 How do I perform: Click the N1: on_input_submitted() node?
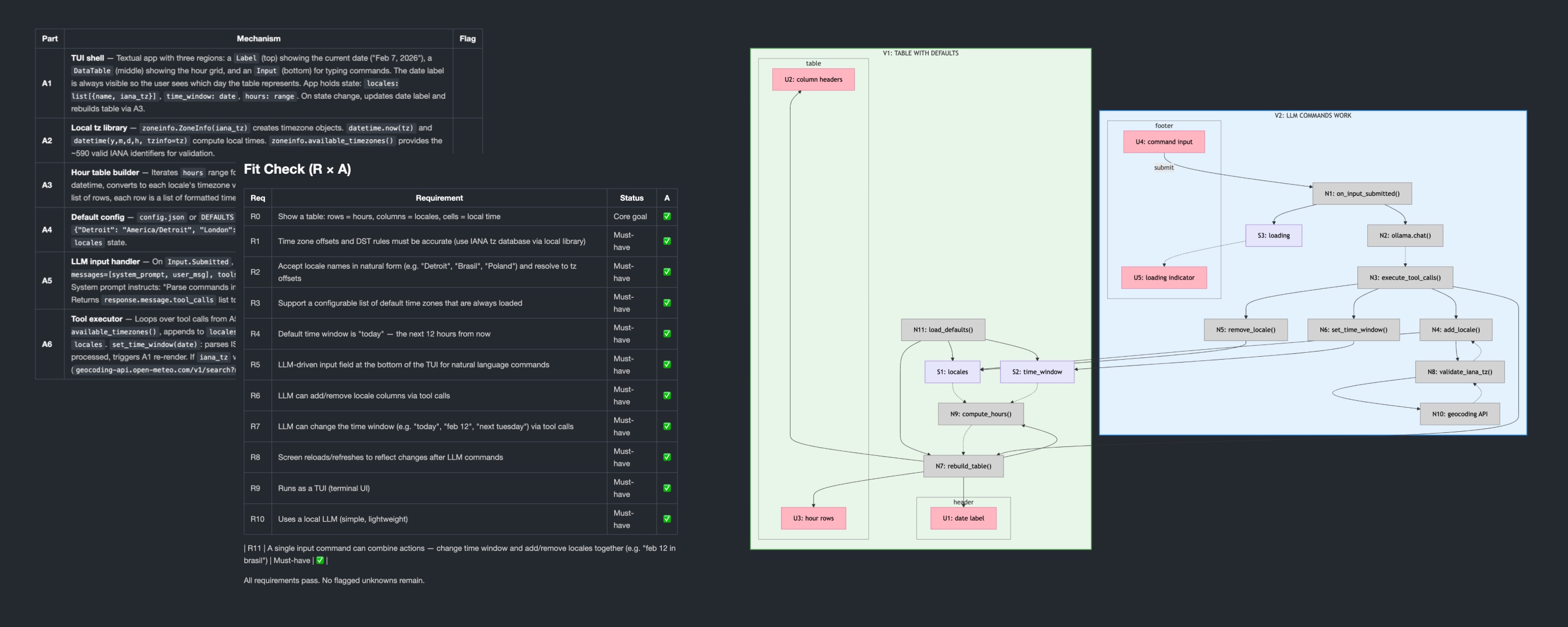click(x=1361, y=194)
